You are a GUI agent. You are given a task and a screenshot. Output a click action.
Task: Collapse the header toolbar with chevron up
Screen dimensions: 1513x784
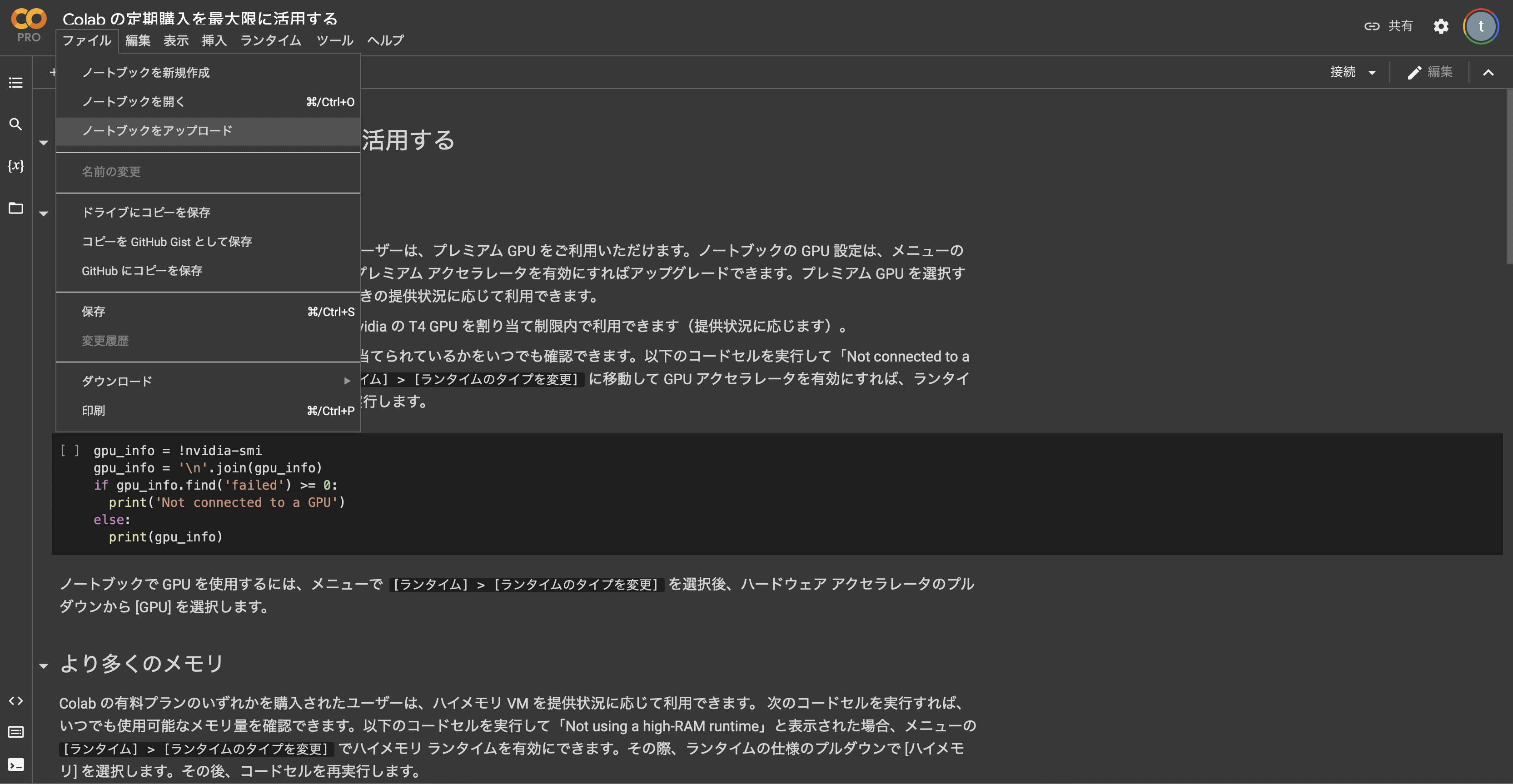pyautogui.click(x=1488, y=72)
